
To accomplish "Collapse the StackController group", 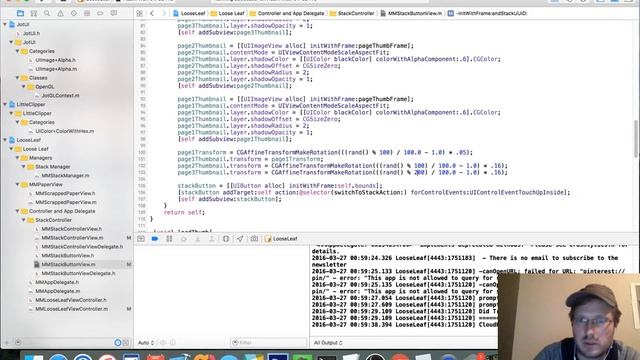I will pyautogui.click(x=24, y=220).
